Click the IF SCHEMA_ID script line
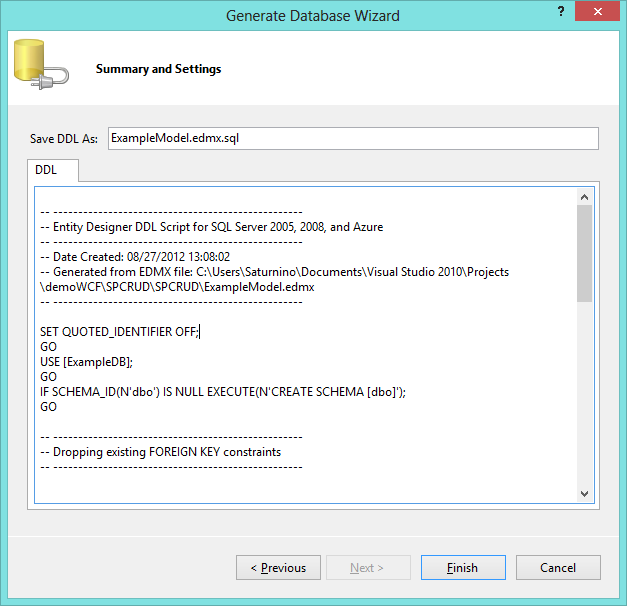The image size is (627, 606). [x=222, y=392]
